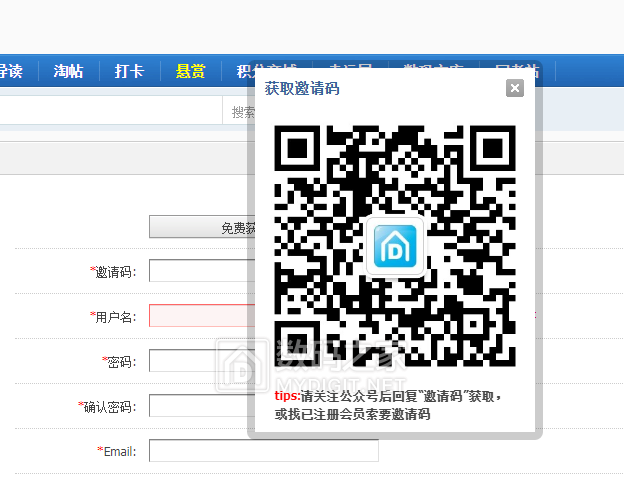This screenshot has width=624, height=487.
Task: Open the 导读 navigation tab
Action: (x=10, y=71)
